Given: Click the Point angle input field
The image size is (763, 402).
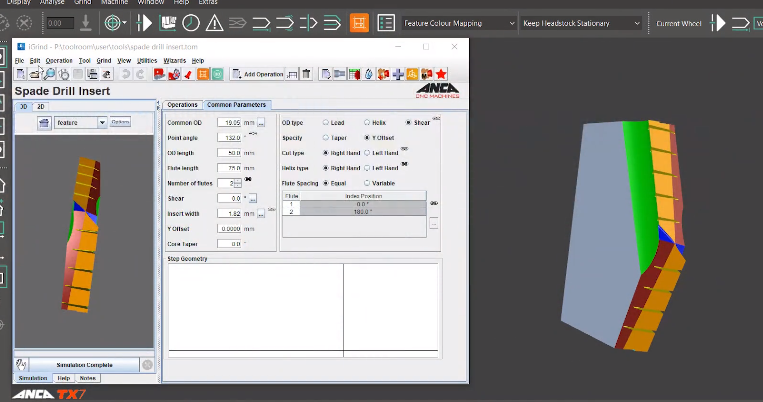Looking at the screenshot, I should tap(229, 138).
